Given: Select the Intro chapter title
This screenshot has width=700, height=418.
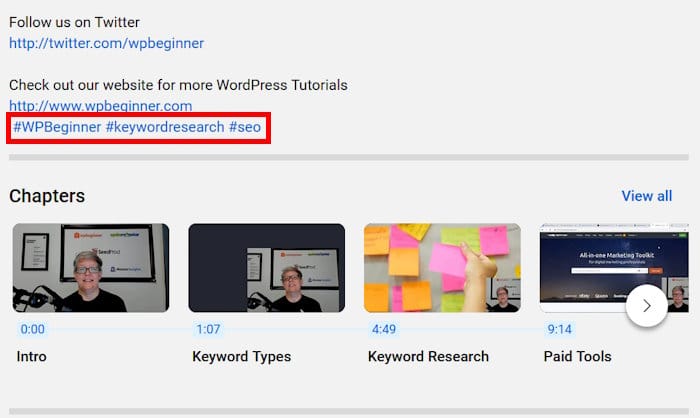Looking at the screenshot, I should [32, 356].
